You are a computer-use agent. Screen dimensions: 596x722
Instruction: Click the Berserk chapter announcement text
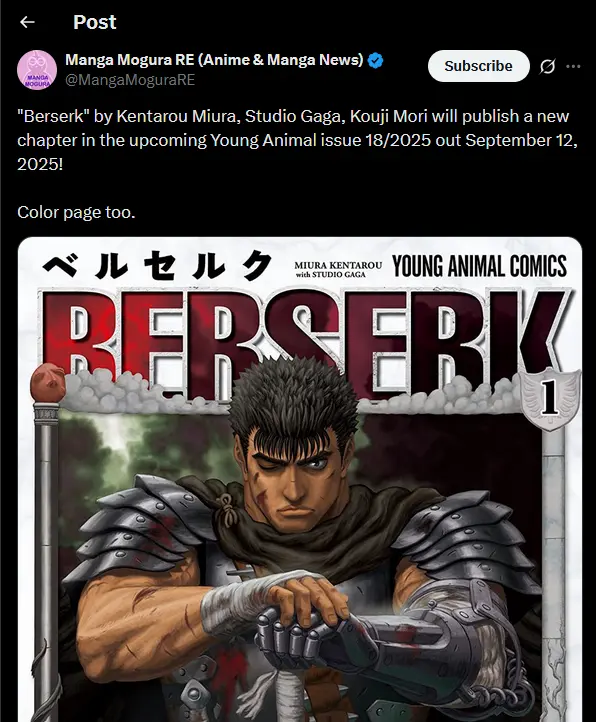297,140
